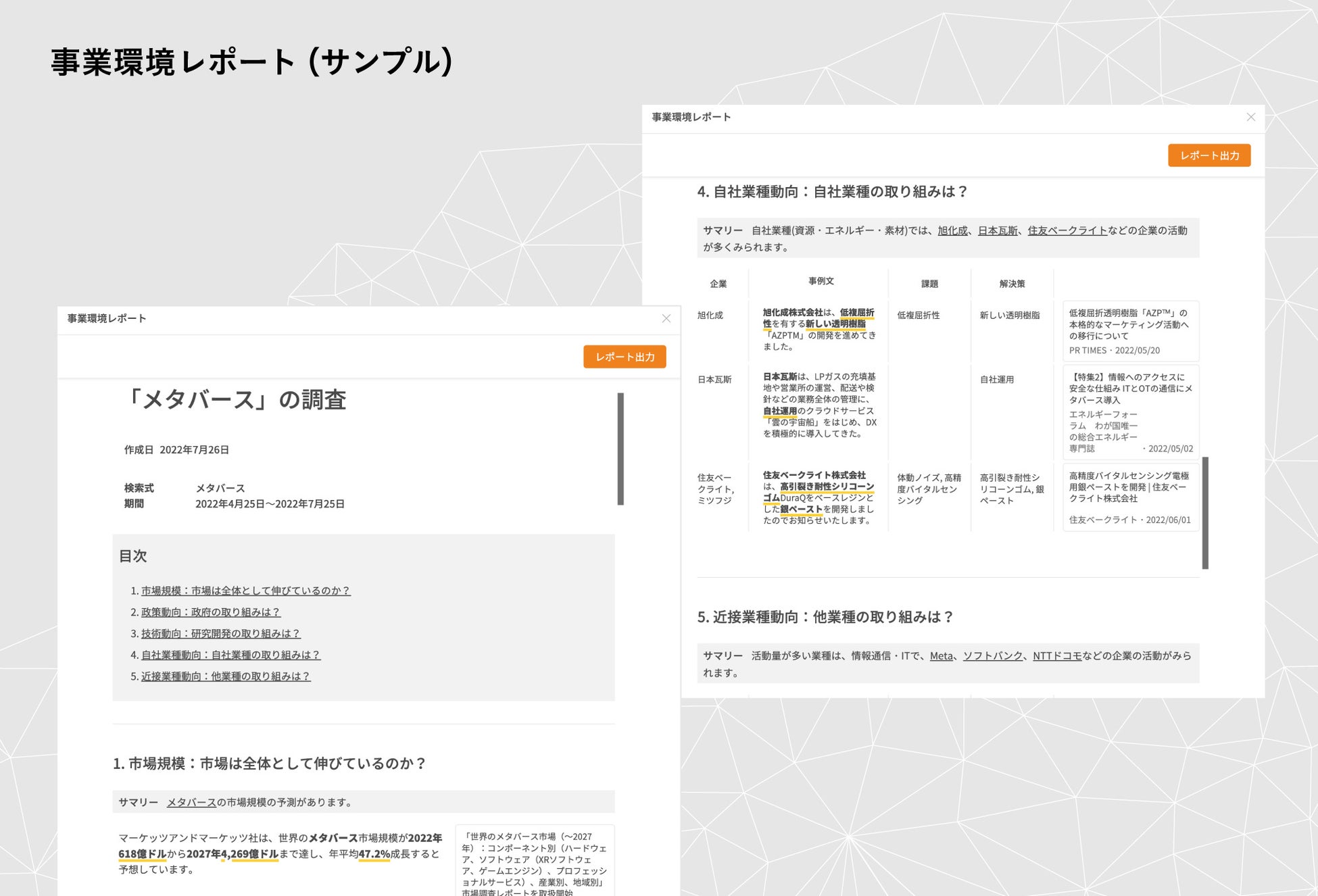Image resolution: width=1318 pixels, height=896 pixels.
Task: Open the 住友ベークライト company link
Action: tap(1067, 230)
